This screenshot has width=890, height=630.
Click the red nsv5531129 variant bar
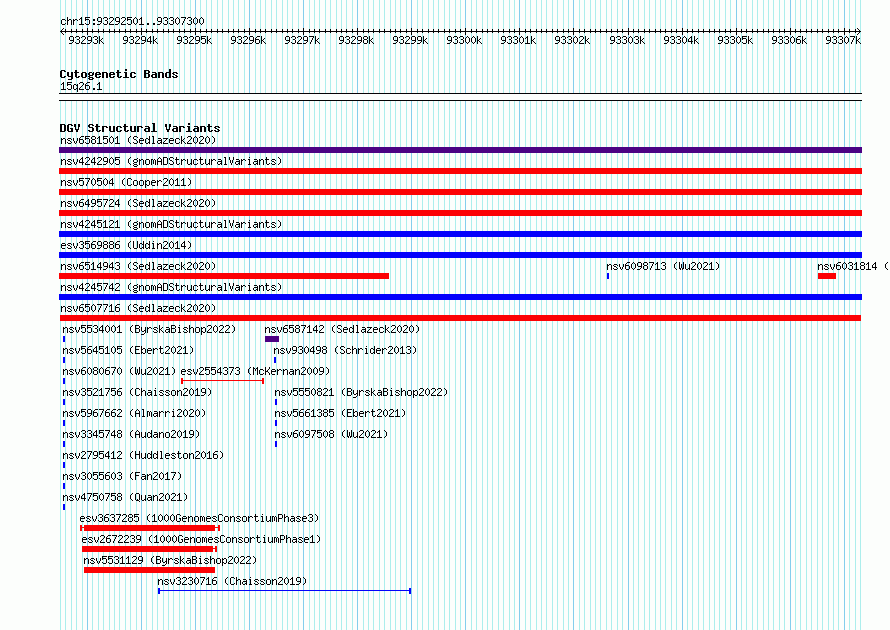[x=149, y=570]
